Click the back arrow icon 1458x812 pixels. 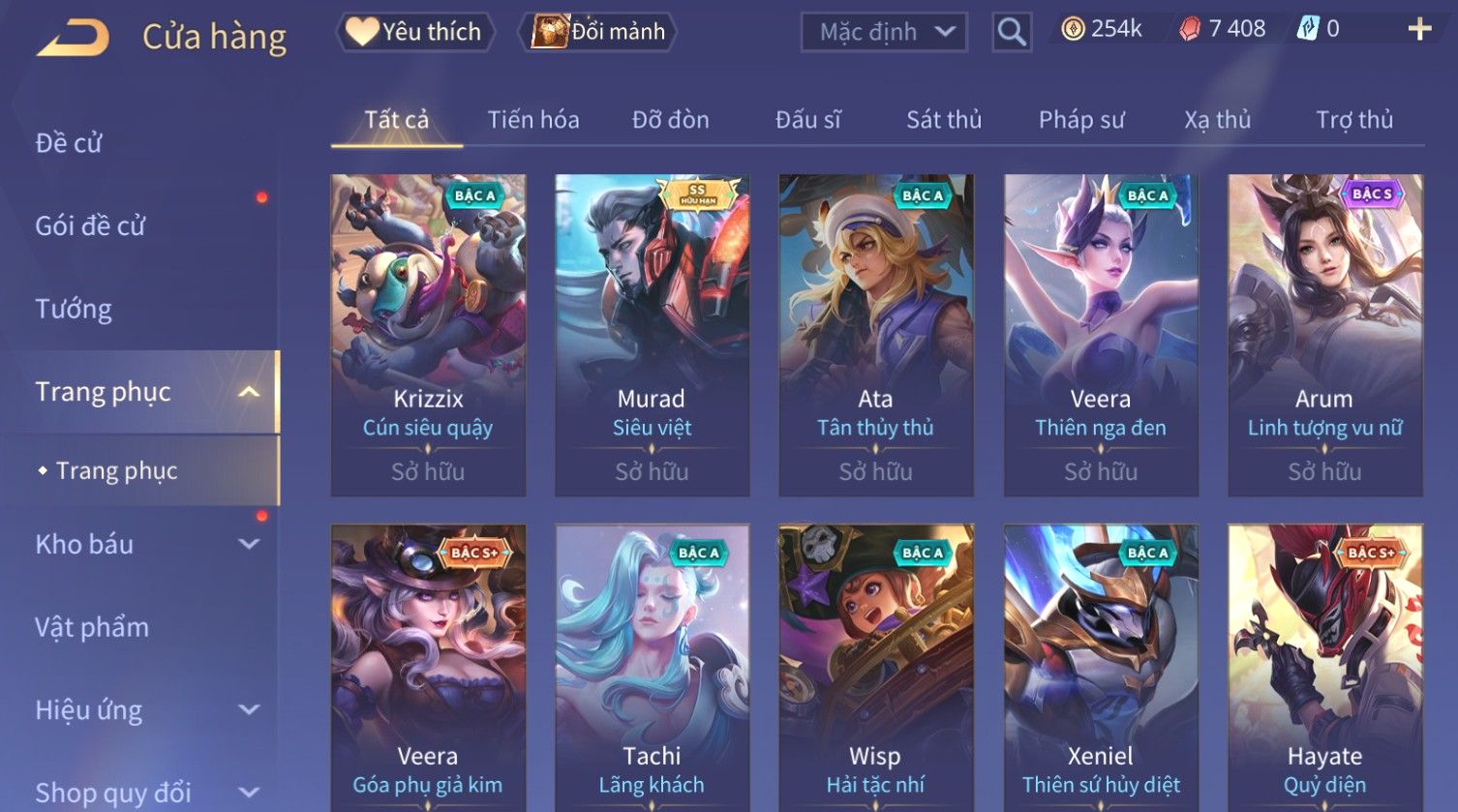pyautogui.click(x=73, y=38)
